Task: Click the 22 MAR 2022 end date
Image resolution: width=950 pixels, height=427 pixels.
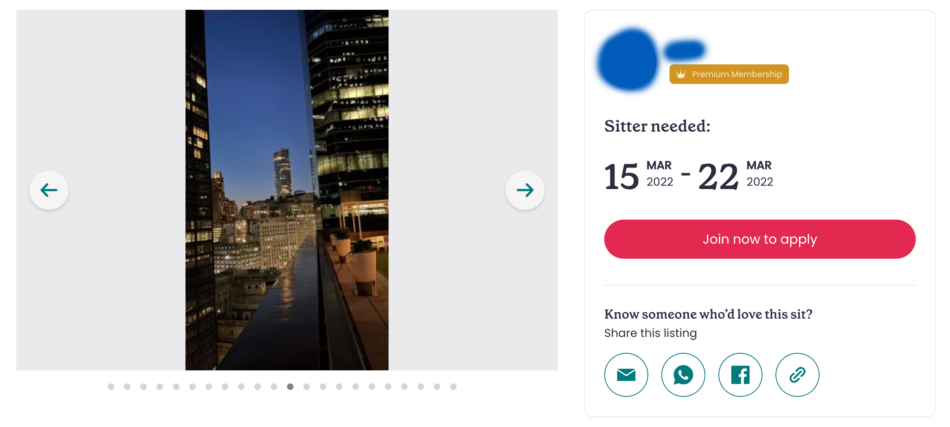Action: click(x=736, y=175)
